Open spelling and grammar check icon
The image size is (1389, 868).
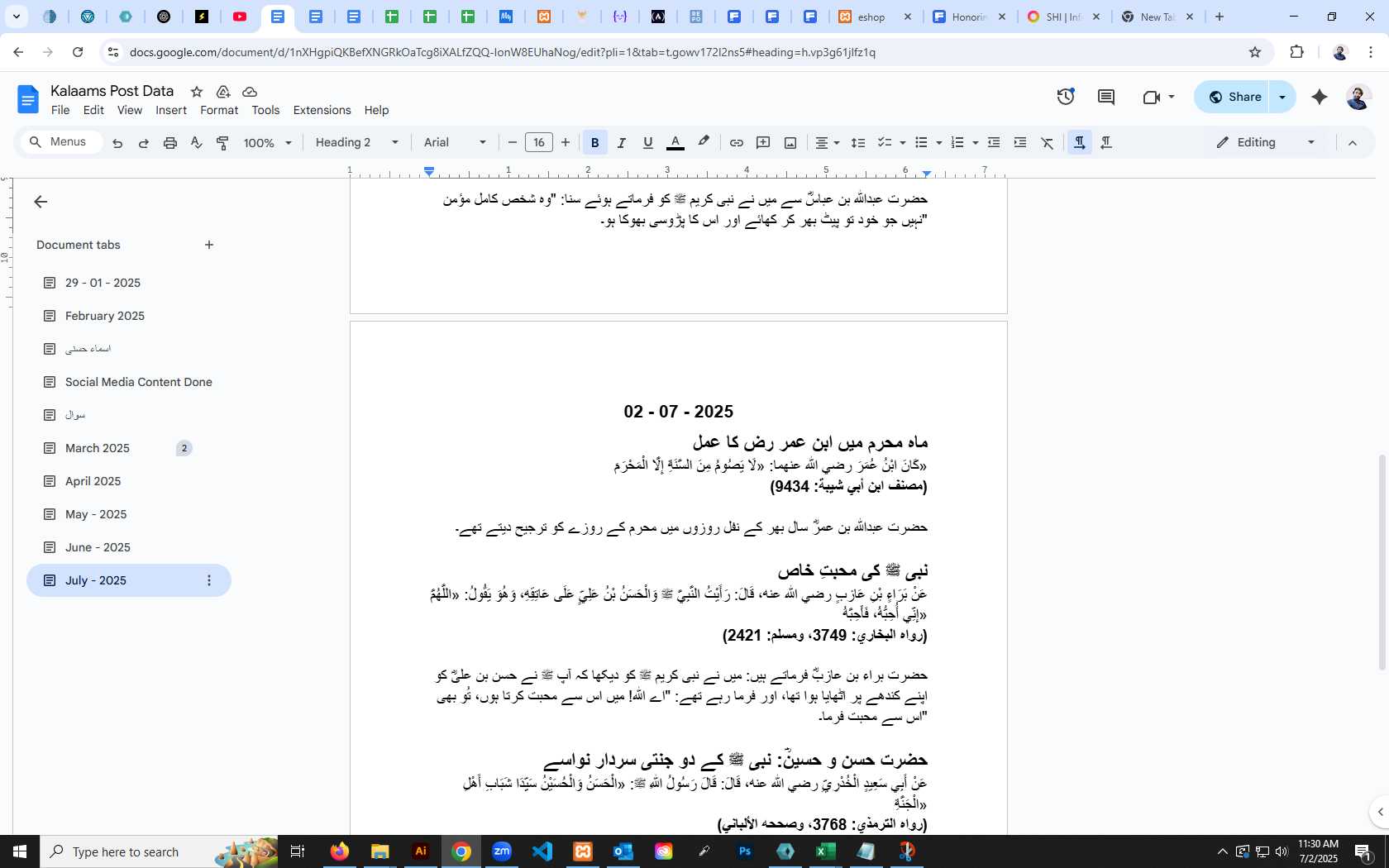pos(196,143)
